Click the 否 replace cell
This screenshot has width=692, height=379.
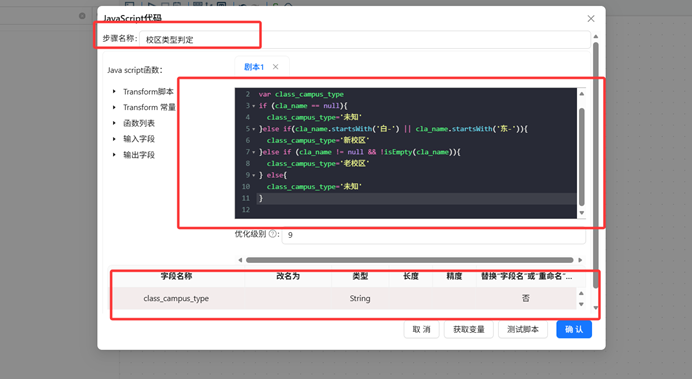pos(526,299)
